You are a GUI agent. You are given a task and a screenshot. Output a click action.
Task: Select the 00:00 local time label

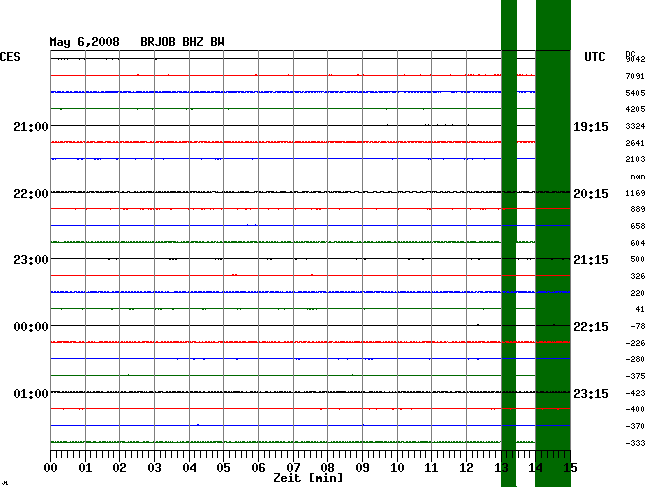coord(31,327)
